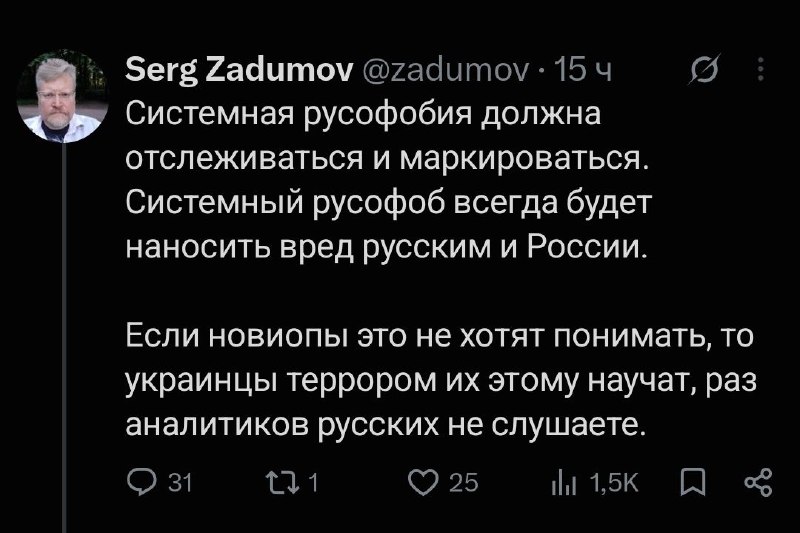Click the like count 25
This screenshot has width=800, height=533.
tap(464, 483)
